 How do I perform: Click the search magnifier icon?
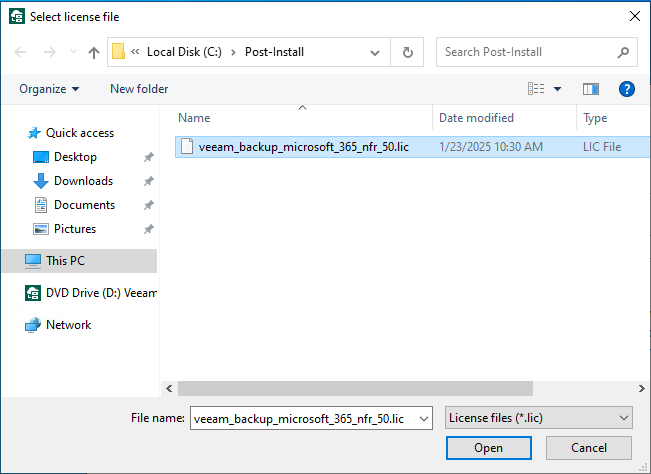pos(622,52)
